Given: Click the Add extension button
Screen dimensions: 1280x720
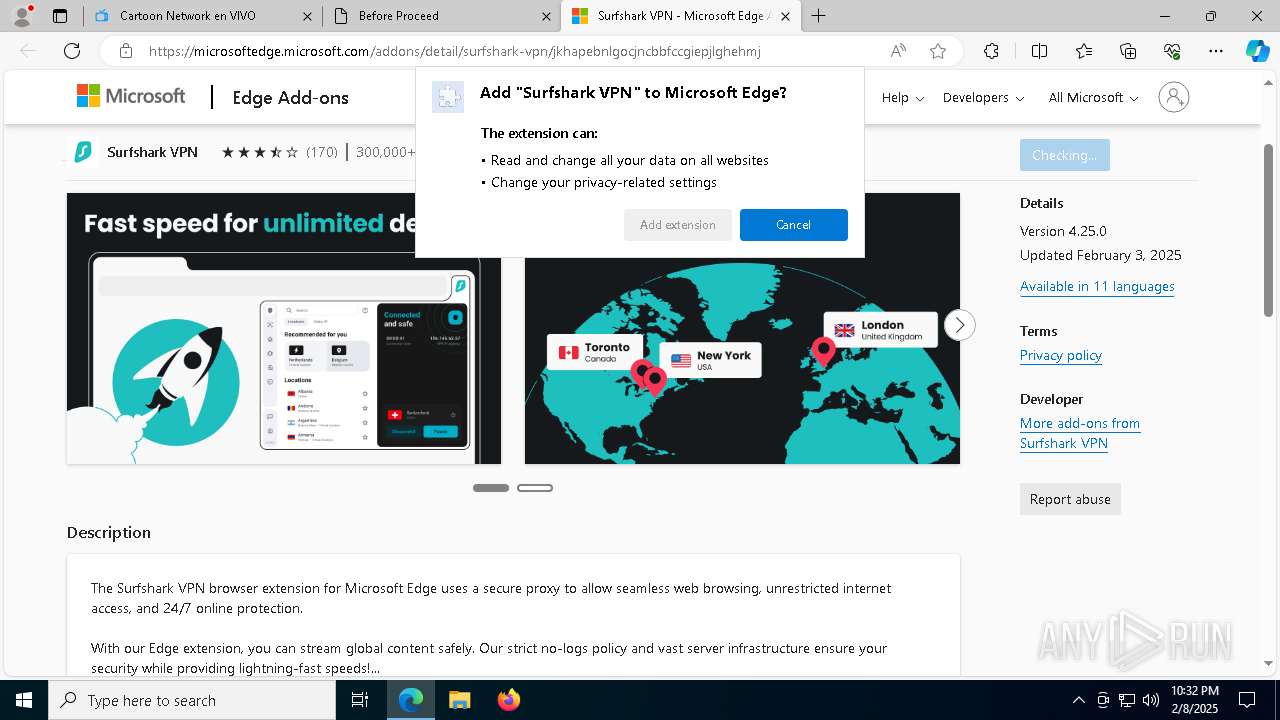Looking at the screenshot, I should (x=678, y=225).
